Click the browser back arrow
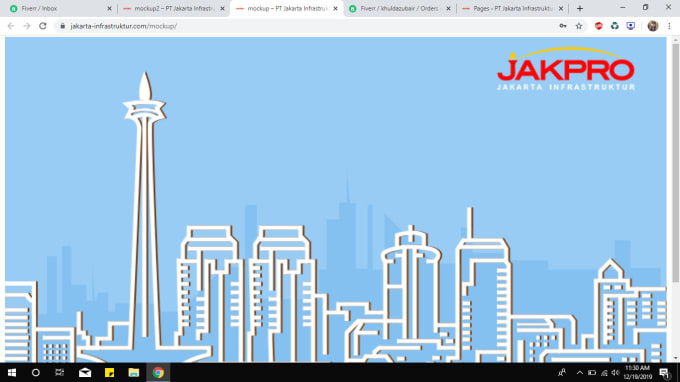The image size is (680, 382). (11, 26)
